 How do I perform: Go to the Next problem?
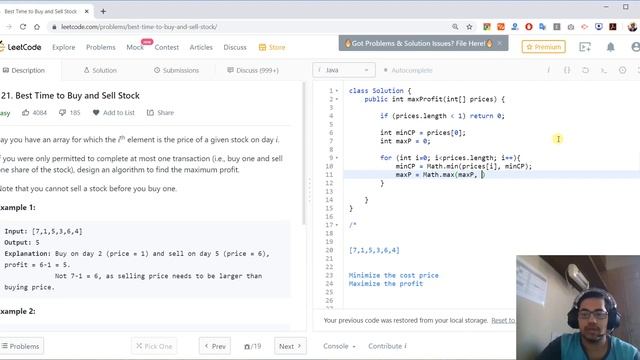click(290, 346)
